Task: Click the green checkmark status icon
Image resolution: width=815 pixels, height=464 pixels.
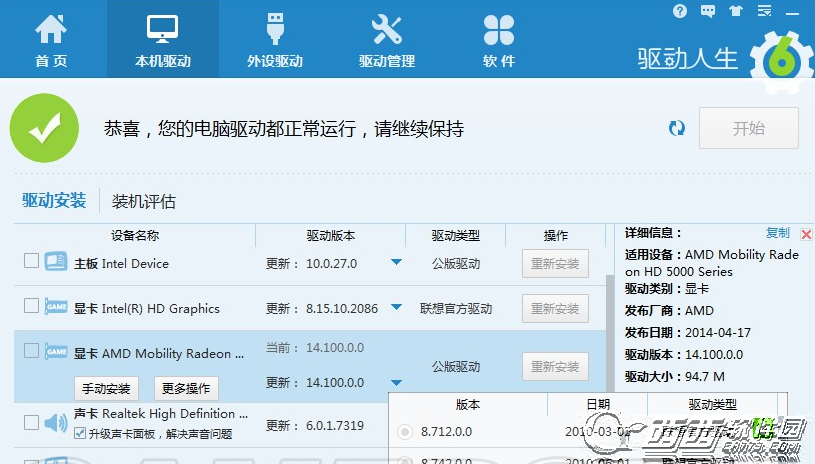Action: [44, 128]
